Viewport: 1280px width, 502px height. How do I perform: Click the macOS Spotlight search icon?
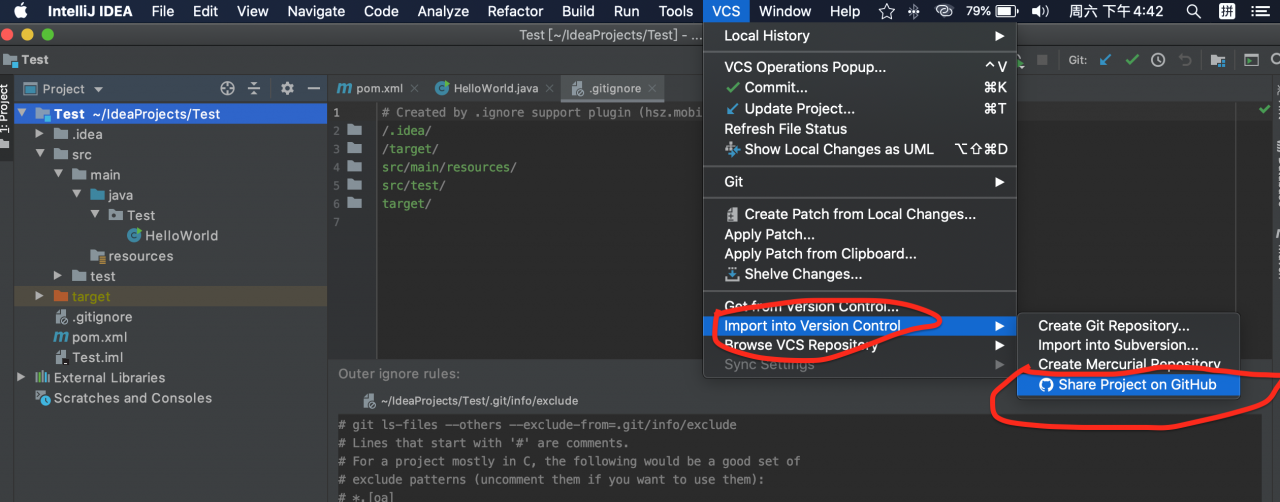(1193, 12)
